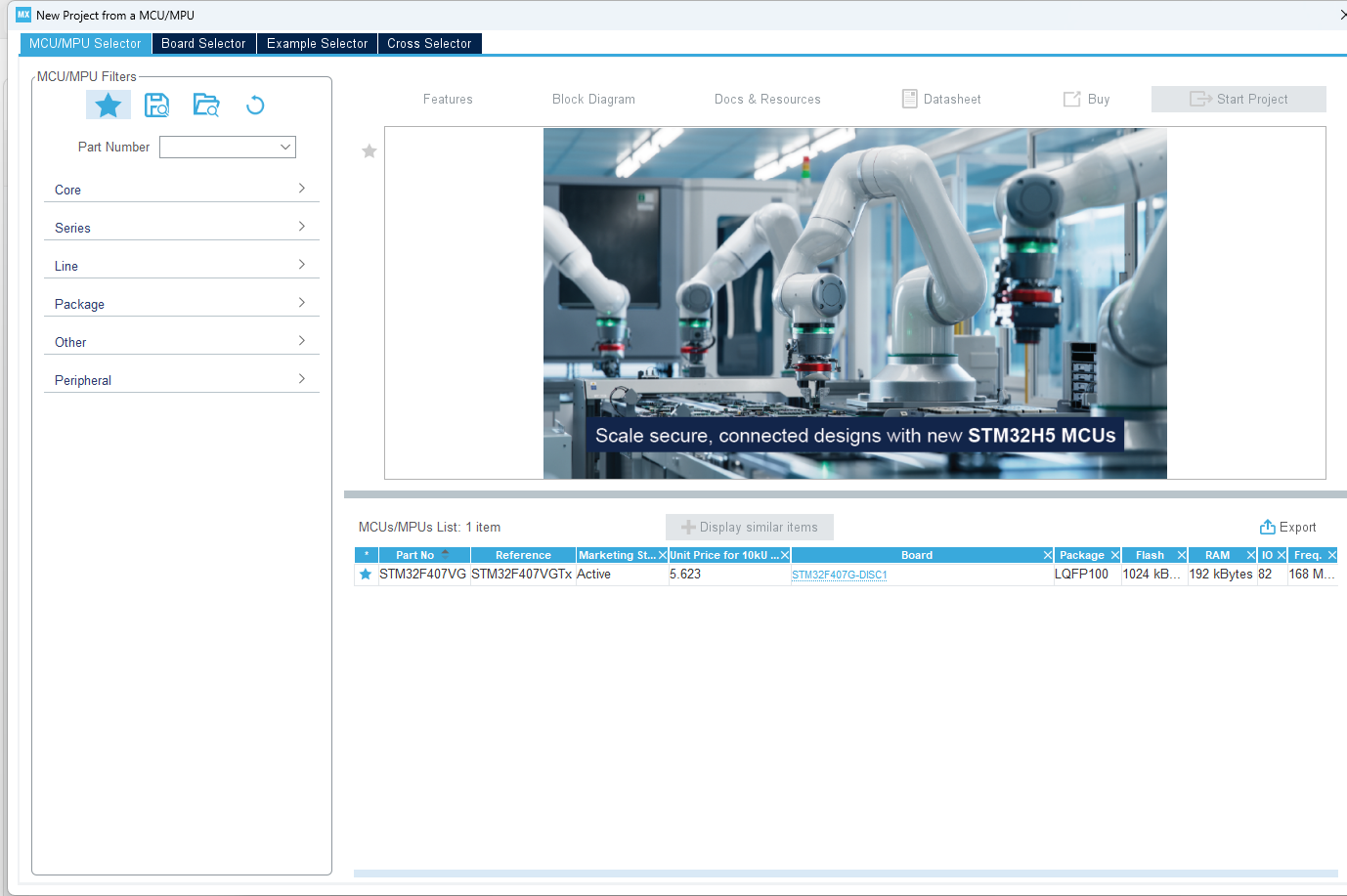Click the reset filters icon
The height and width of the screenshot is (896, 1347).
[255, 105]
